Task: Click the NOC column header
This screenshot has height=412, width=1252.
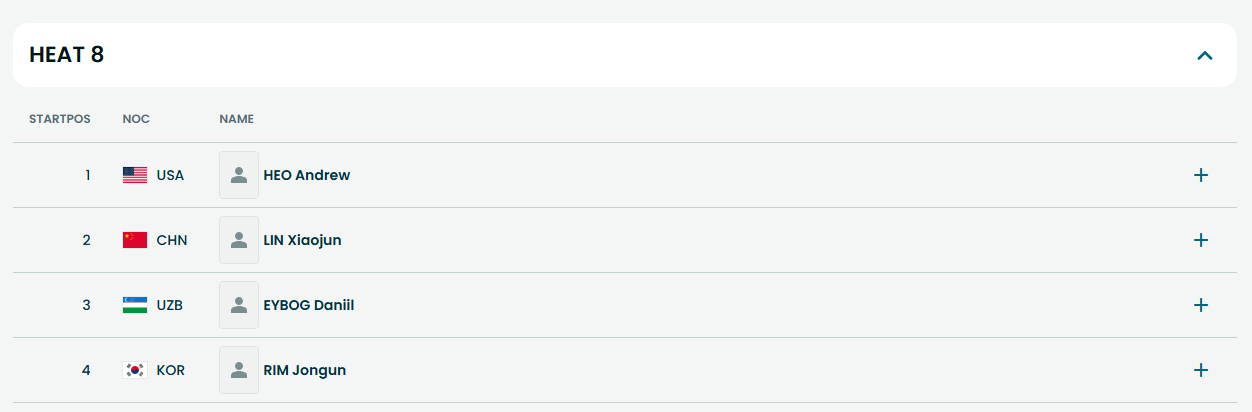Action: pos(136,119)
